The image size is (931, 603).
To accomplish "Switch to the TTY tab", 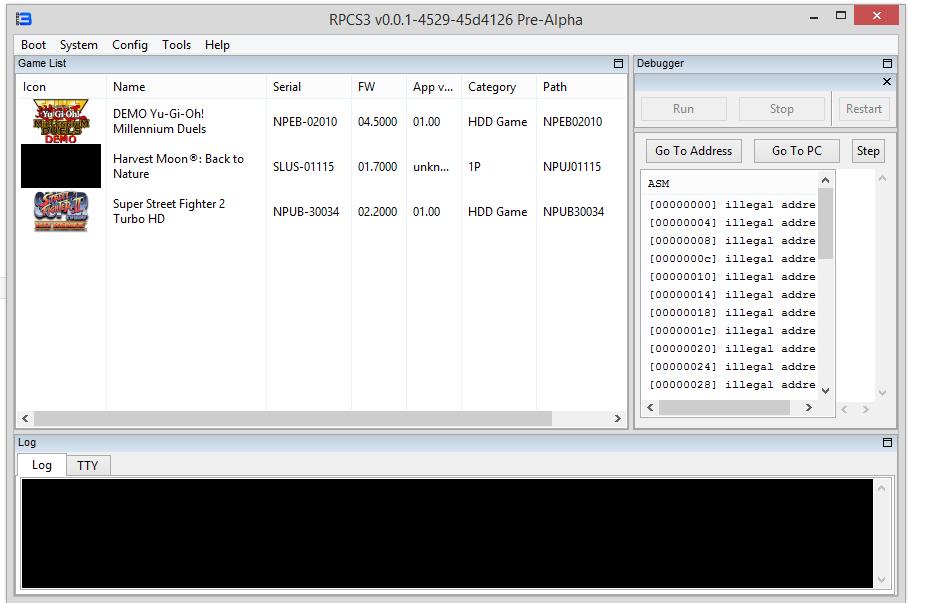I will pos(88,466).
